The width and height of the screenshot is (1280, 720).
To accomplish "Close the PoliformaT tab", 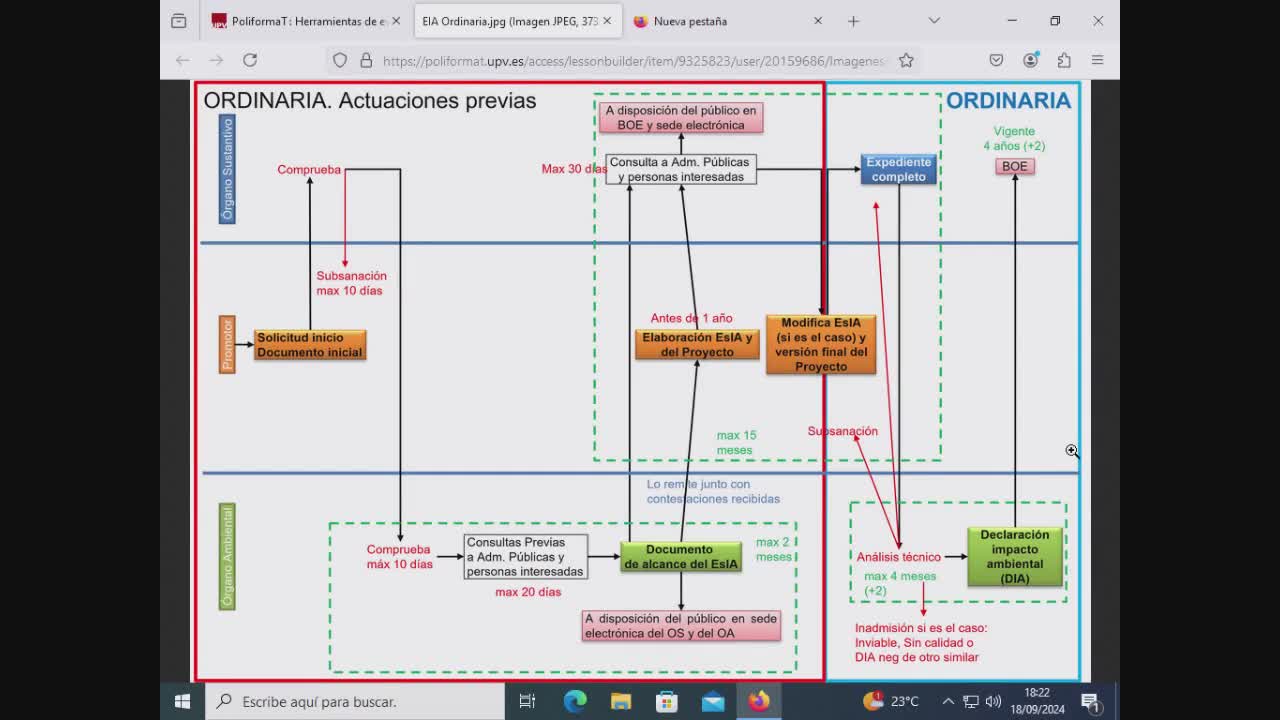I will (x=396, y=21).
